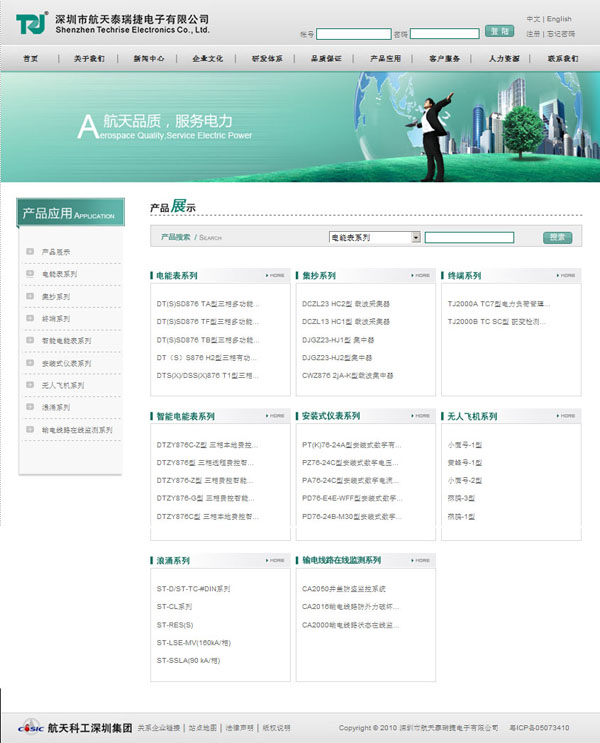Open 品质保证 in the navigation bar
600x743 pixels.
coord(326,58)
